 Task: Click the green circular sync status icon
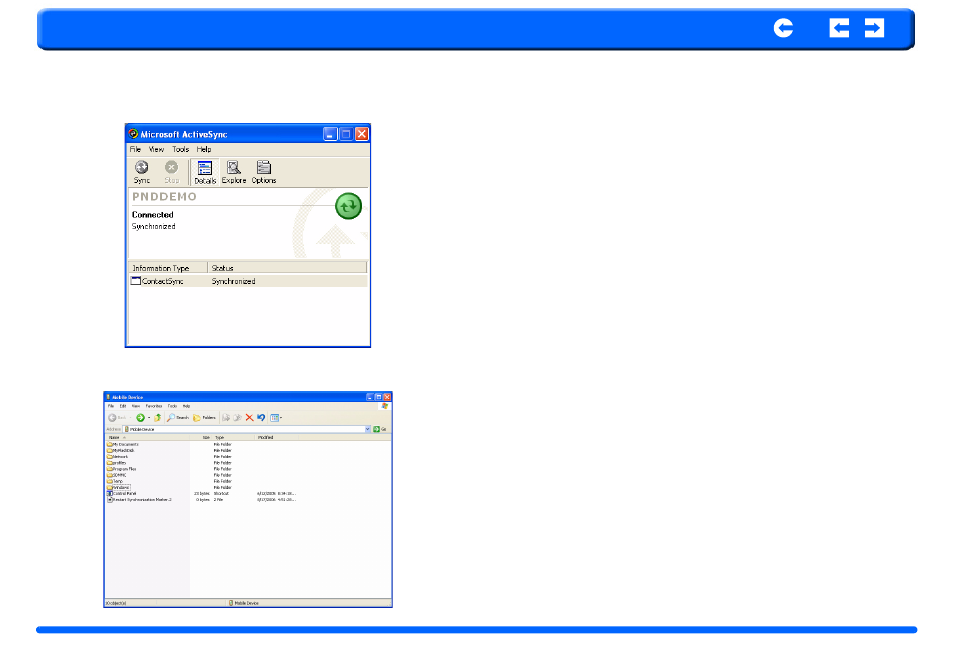point(349,206)
